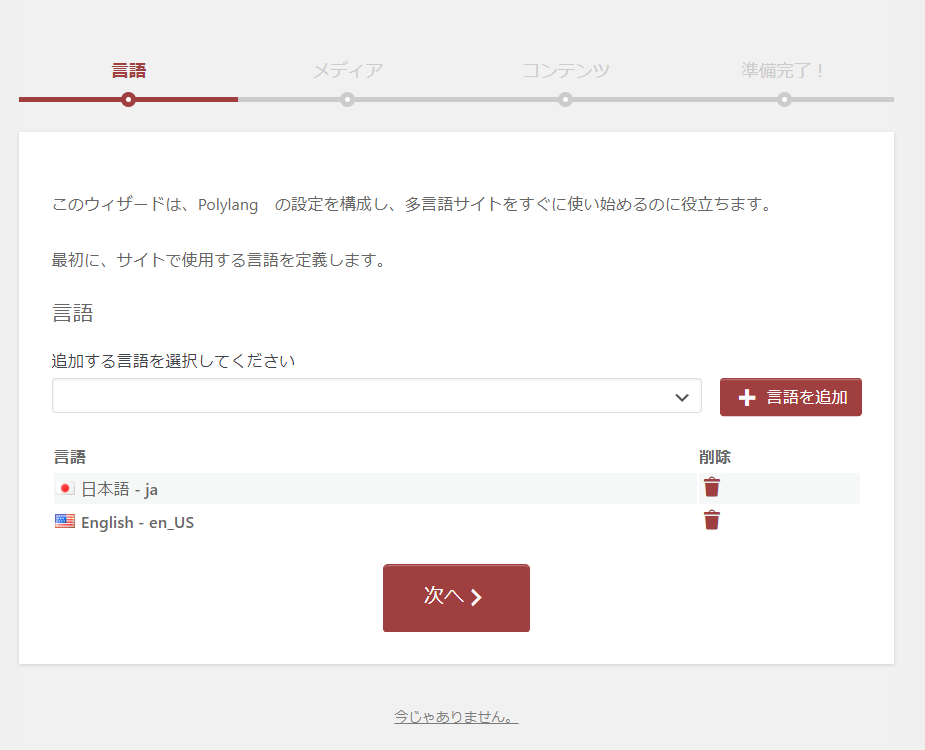Click the Japanese flag icon

click(x=65, y=489)
